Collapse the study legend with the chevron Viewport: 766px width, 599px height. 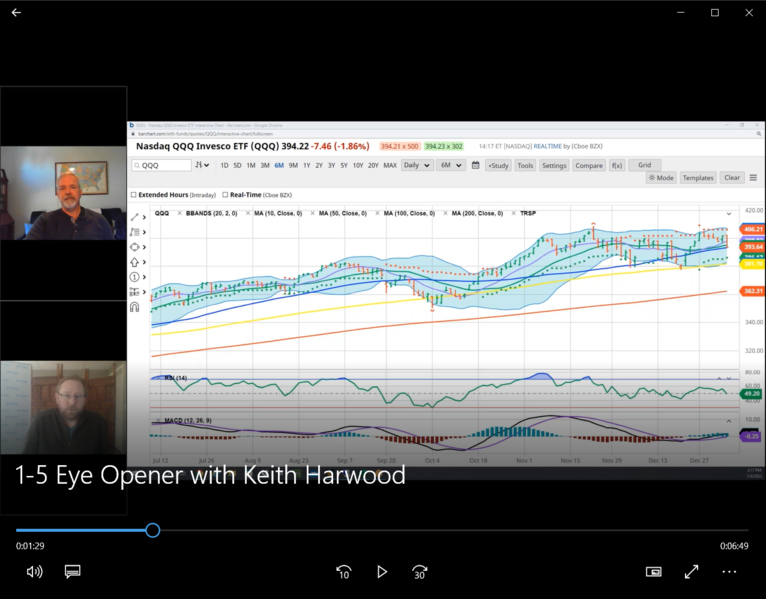729,214
